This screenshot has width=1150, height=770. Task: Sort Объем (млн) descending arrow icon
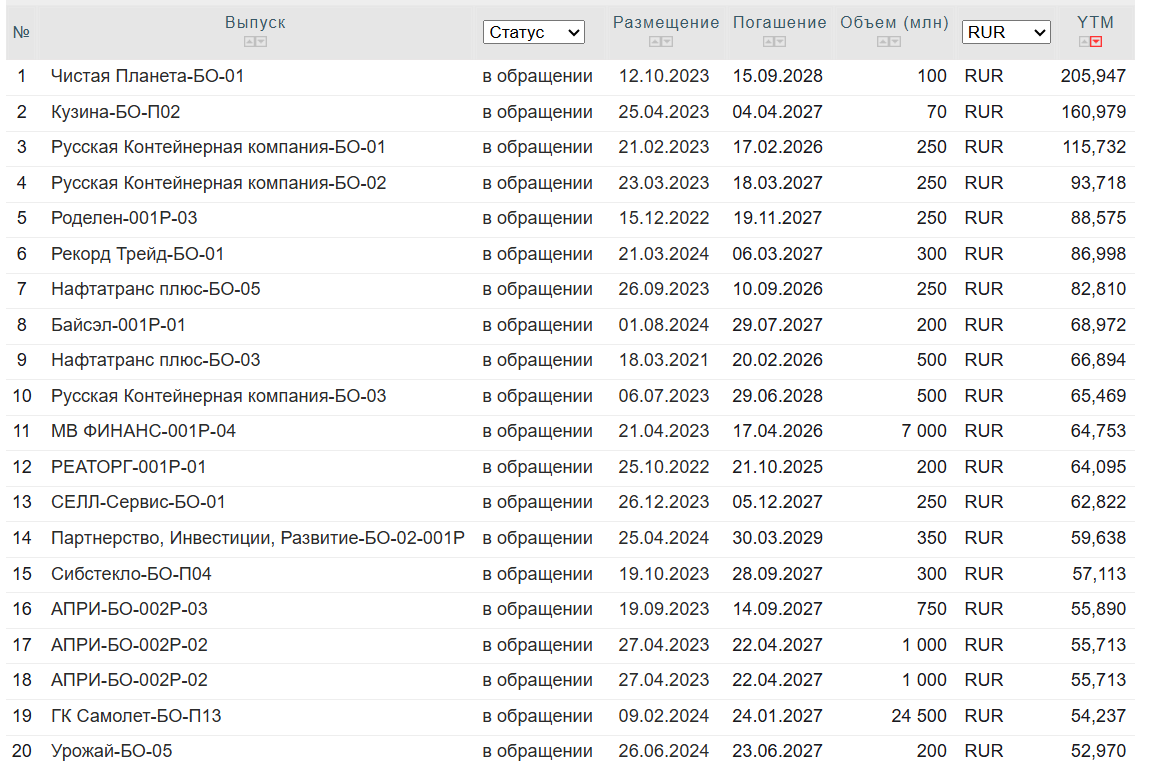(895, 42)
